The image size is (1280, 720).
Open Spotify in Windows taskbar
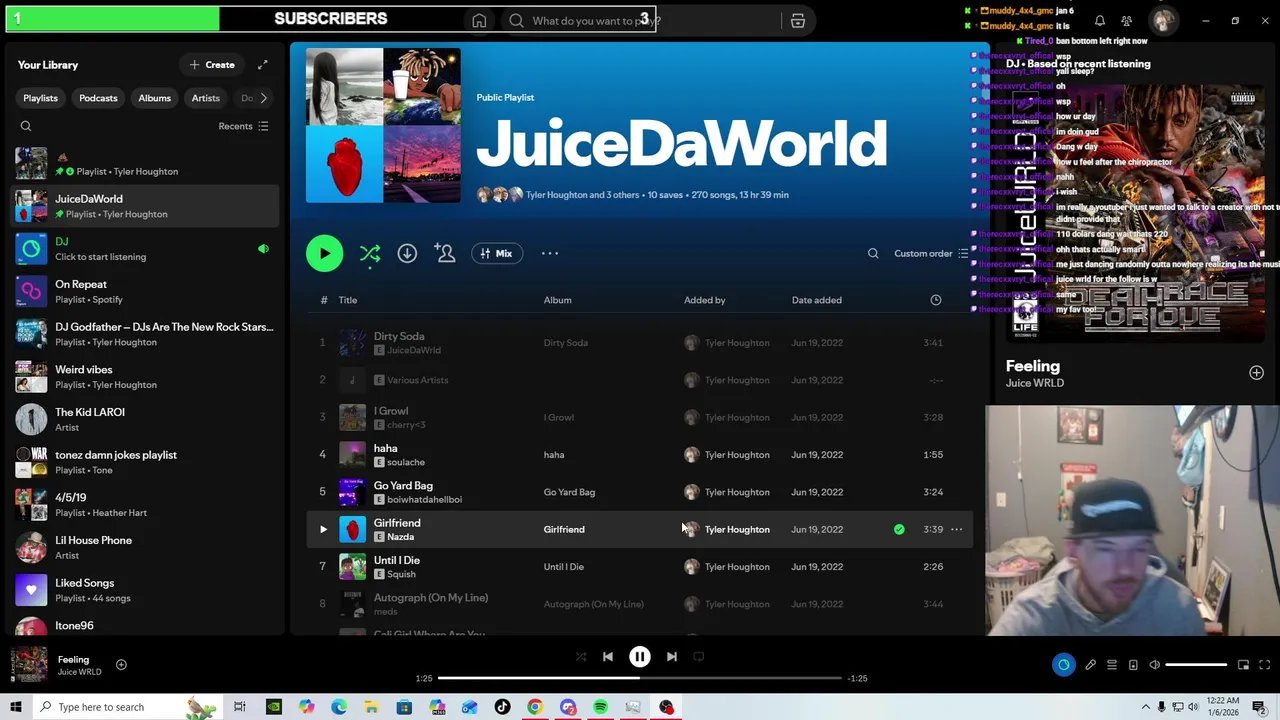[600, 707]
